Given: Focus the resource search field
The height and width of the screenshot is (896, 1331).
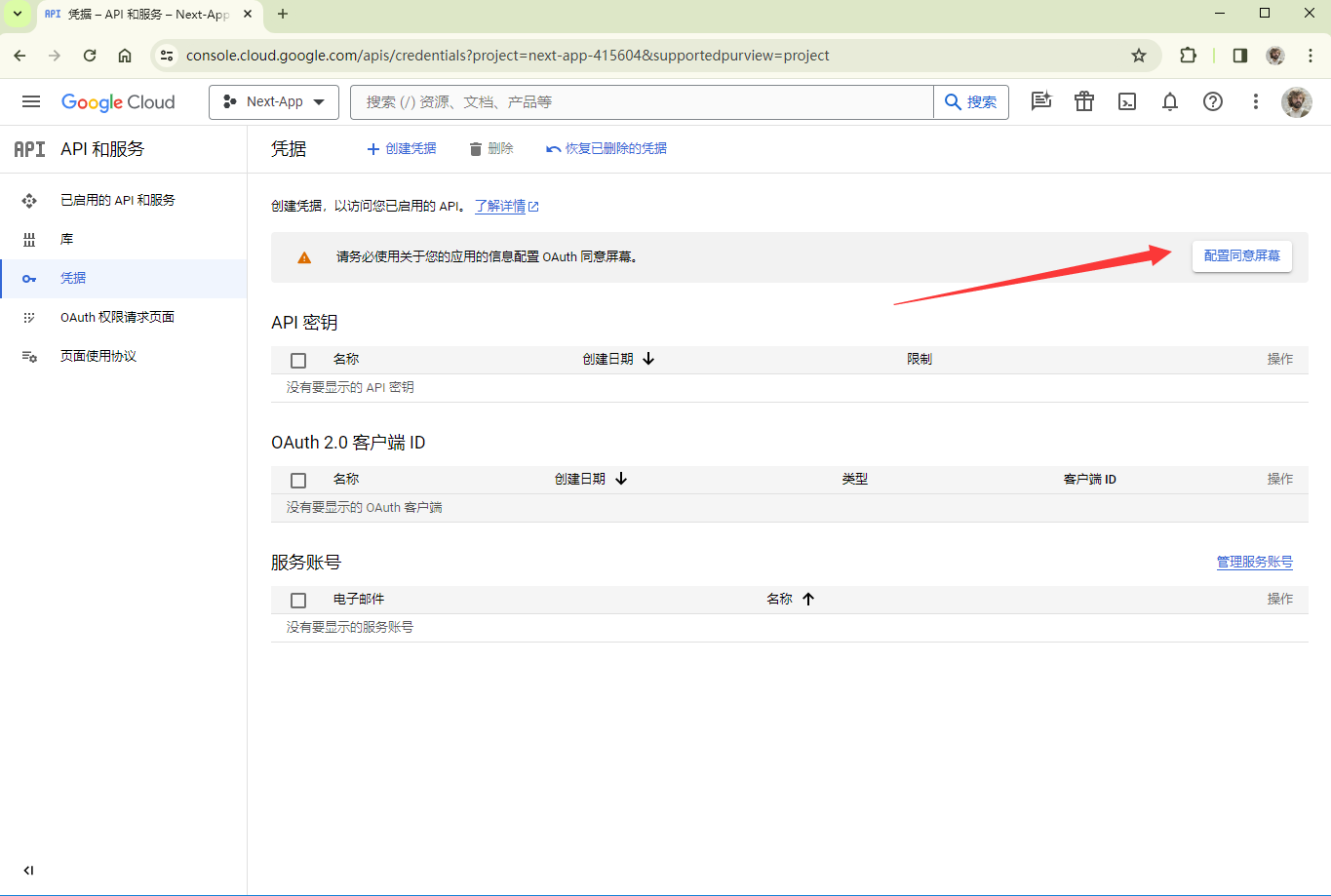Looking at the screenshot, I should (x=642, y=101).
